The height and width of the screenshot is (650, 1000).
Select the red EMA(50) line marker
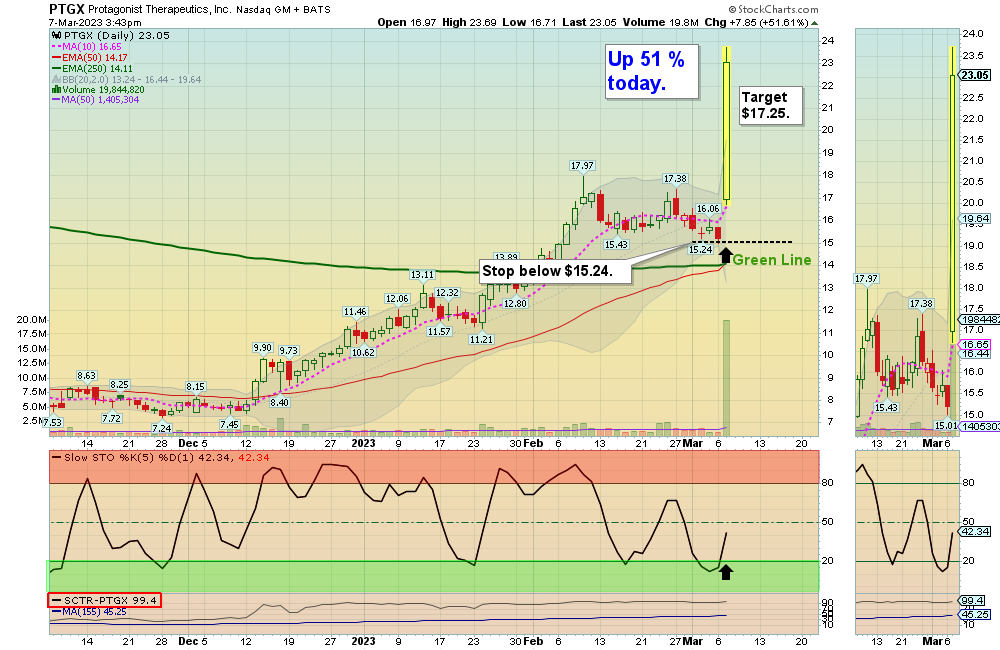coord(56,57)
